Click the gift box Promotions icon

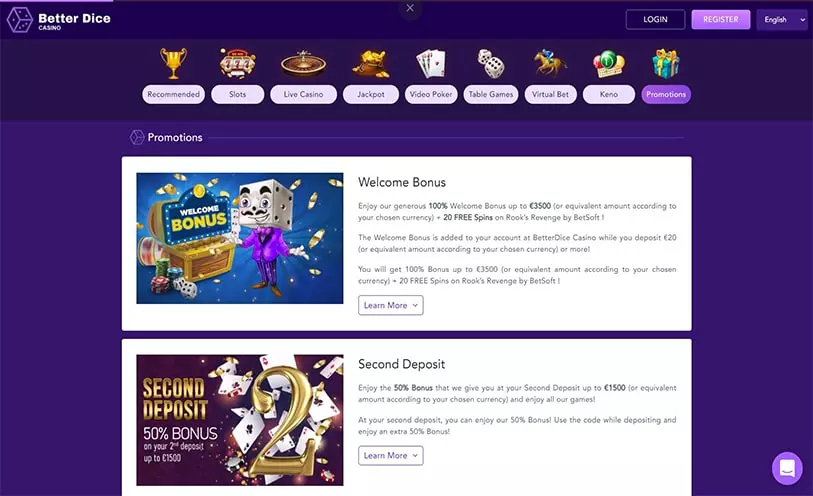coord(666,64)
